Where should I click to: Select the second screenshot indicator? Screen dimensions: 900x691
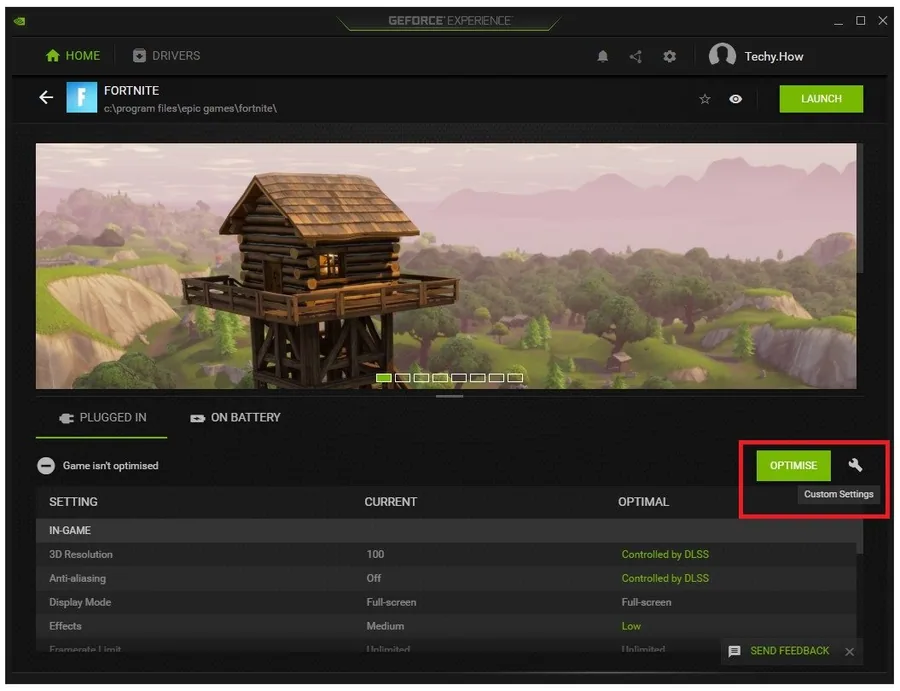[x=403, y=378]
